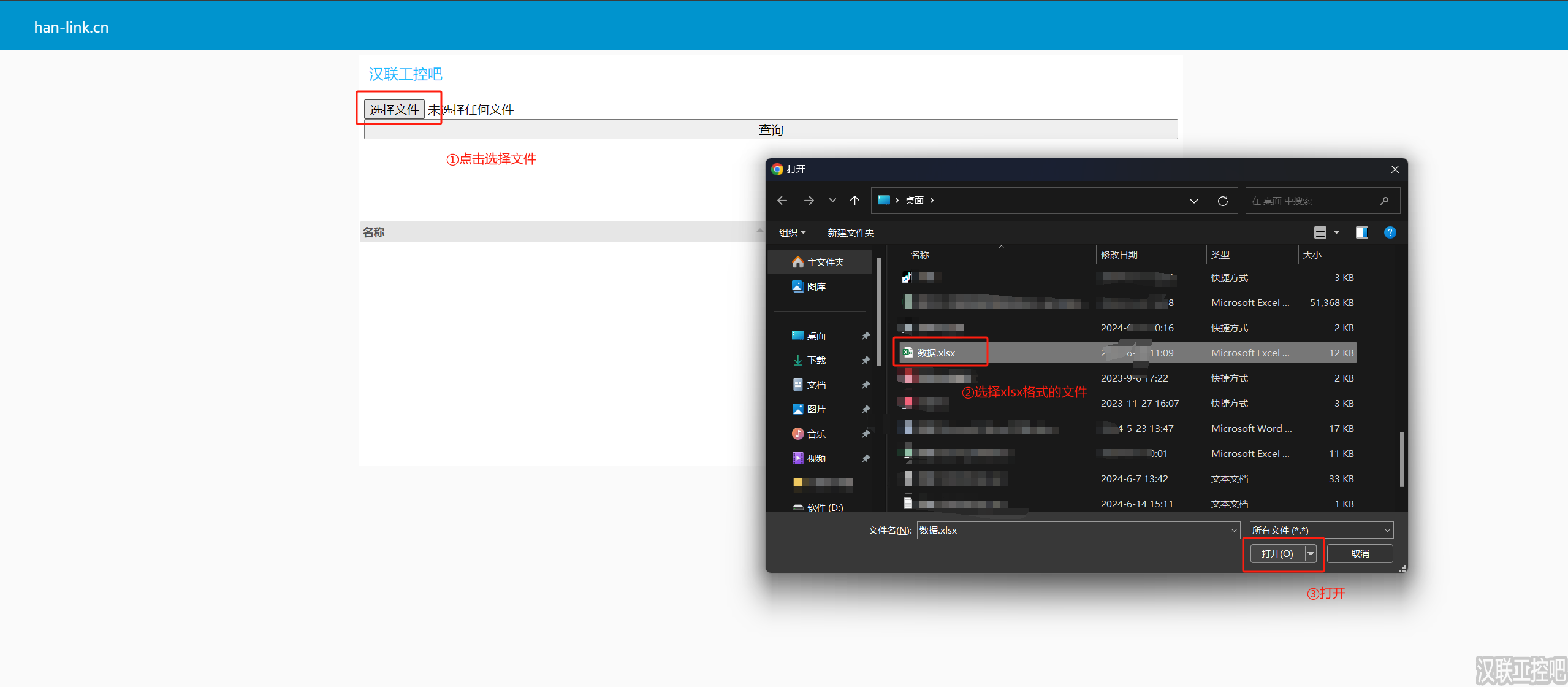The width and height of the screenshot is (1568, 687).
Task: Open the split arrow next to 打开(O)
Action: [1311, 553]
